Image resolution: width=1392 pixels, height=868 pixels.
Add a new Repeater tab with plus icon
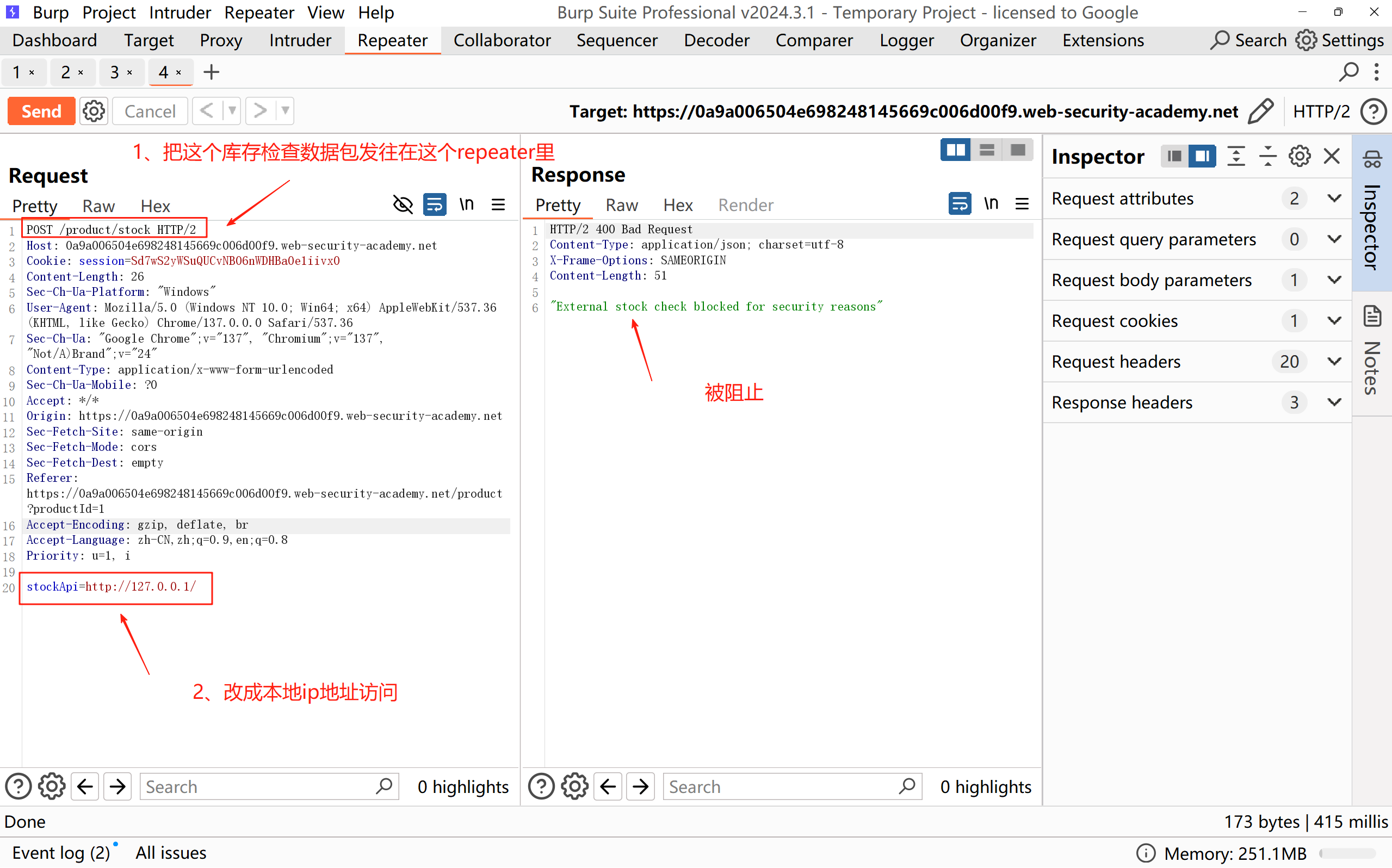point(211,72)
